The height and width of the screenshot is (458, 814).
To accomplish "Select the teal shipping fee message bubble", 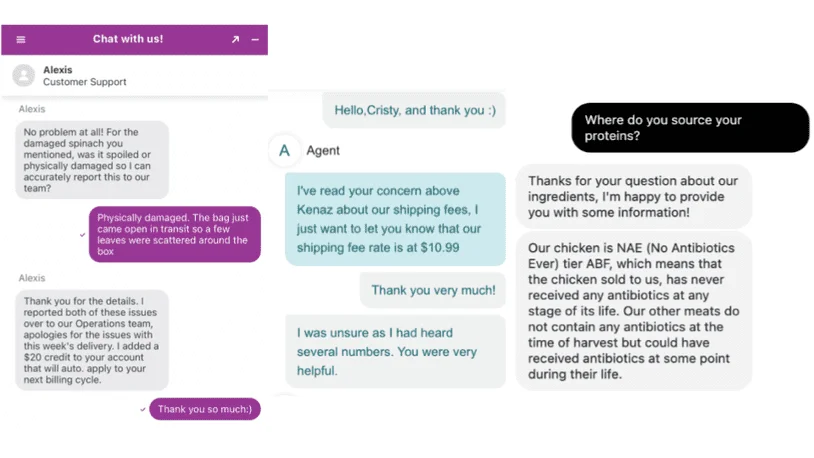I will point(394,219).
